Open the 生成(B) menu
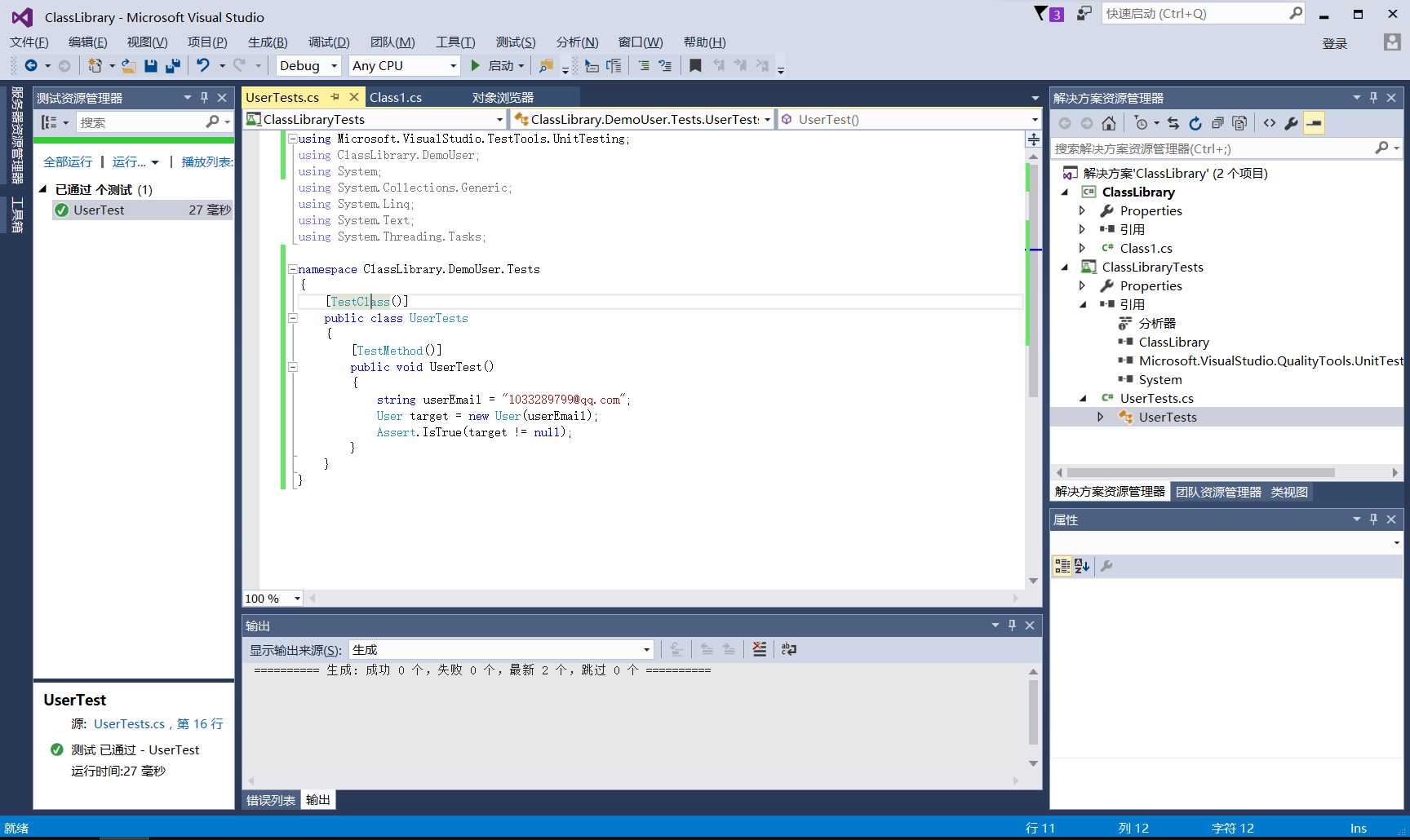The image size is (1410, 840). (268, 42)
